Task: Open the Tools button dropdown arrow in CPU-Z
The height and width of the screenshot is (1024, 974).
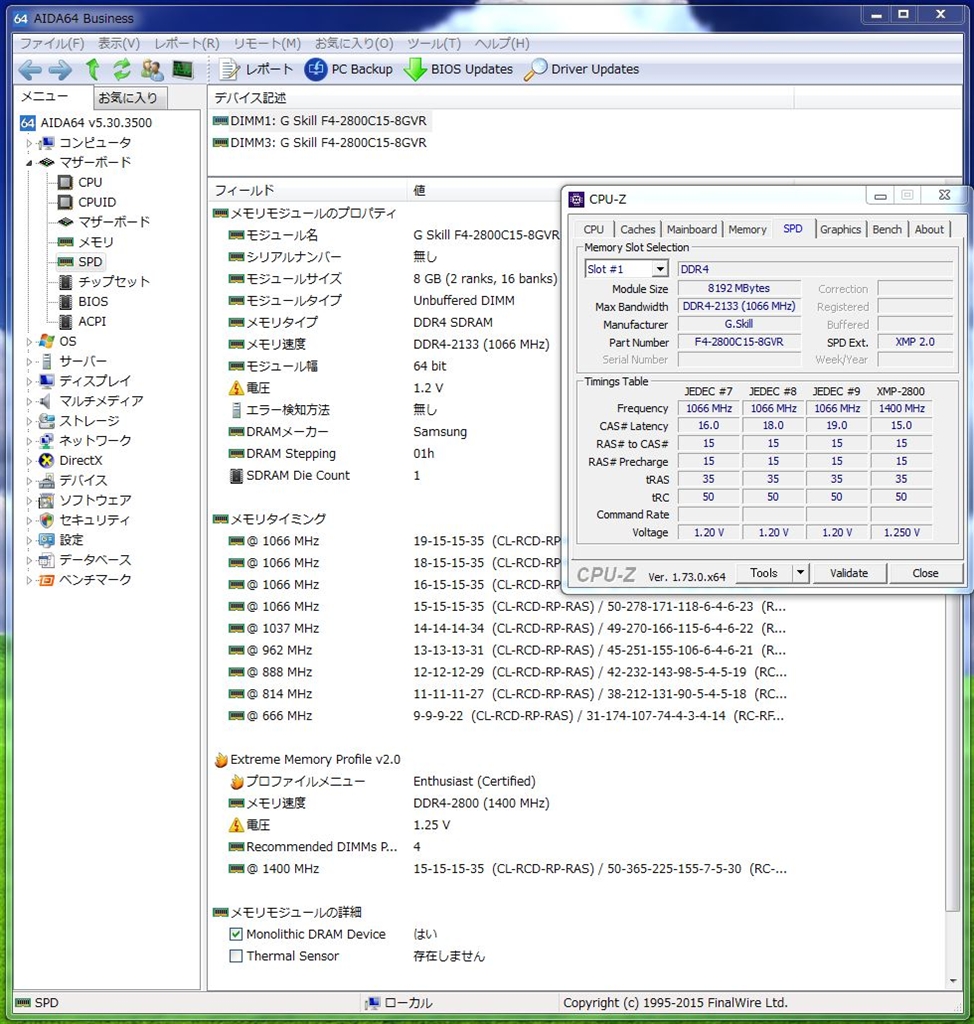Action: [800, 573]
